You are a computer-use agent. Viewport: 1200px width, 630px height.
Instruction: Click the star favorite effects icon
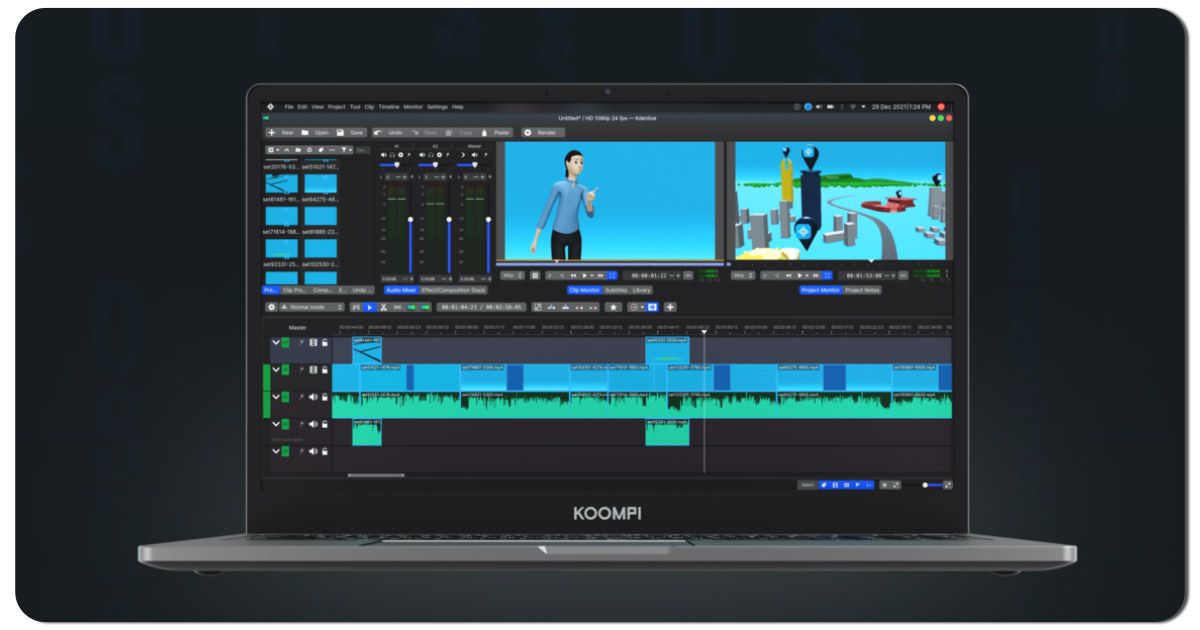[x=614, y=307]
